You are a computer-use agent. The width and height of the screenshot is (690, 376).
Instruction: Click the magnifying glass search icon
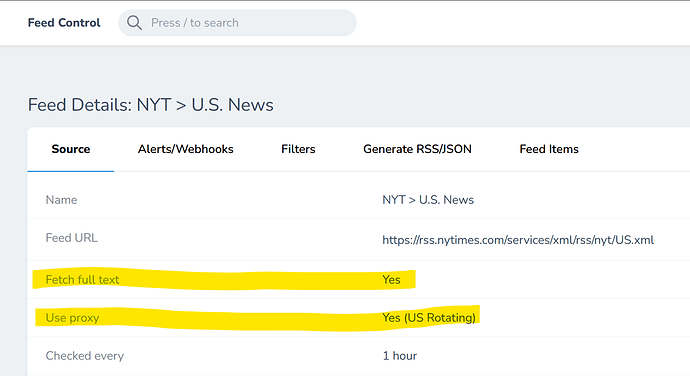(134, 23)
